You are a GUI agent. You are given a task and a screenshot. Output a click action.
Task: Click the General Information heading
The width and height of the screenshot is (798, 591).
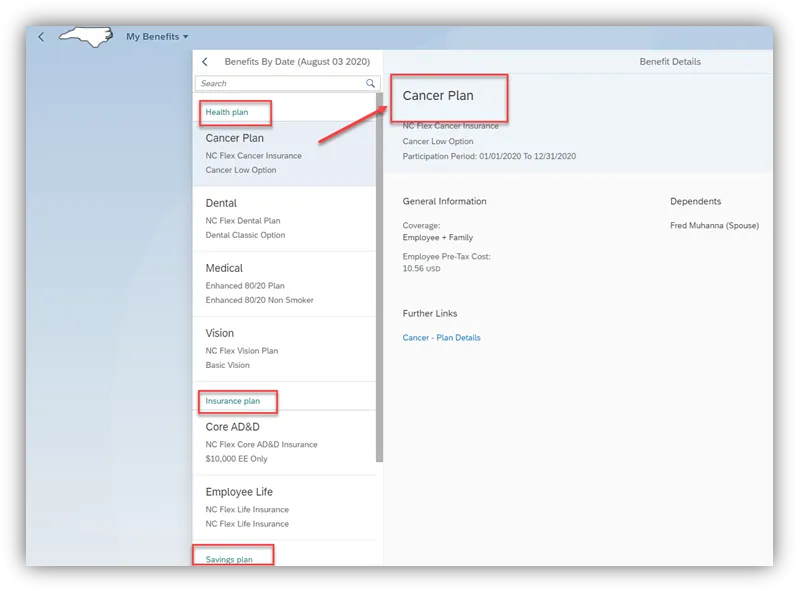pyautogui.click(x=444, y=201)
